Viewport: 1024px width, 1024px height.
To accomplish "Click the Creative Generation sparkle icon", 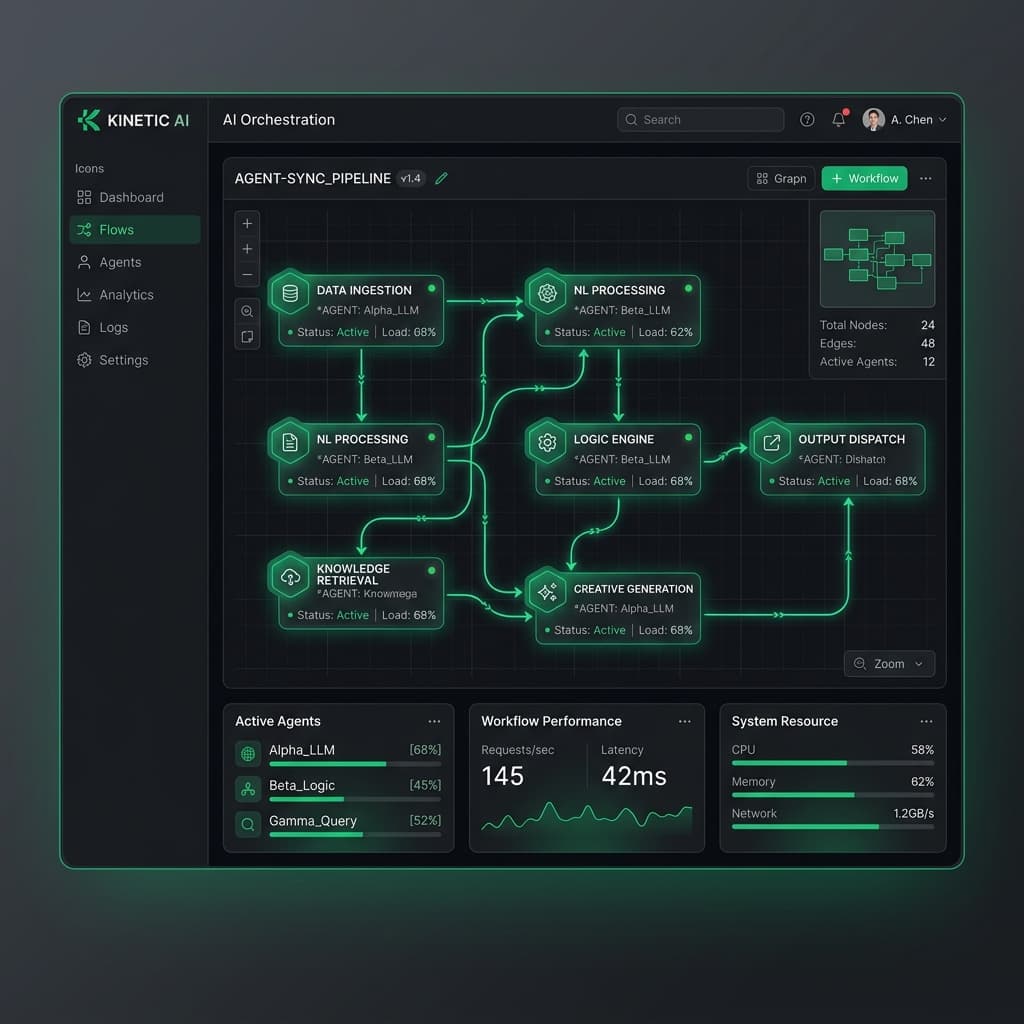I will click(547, 592).
